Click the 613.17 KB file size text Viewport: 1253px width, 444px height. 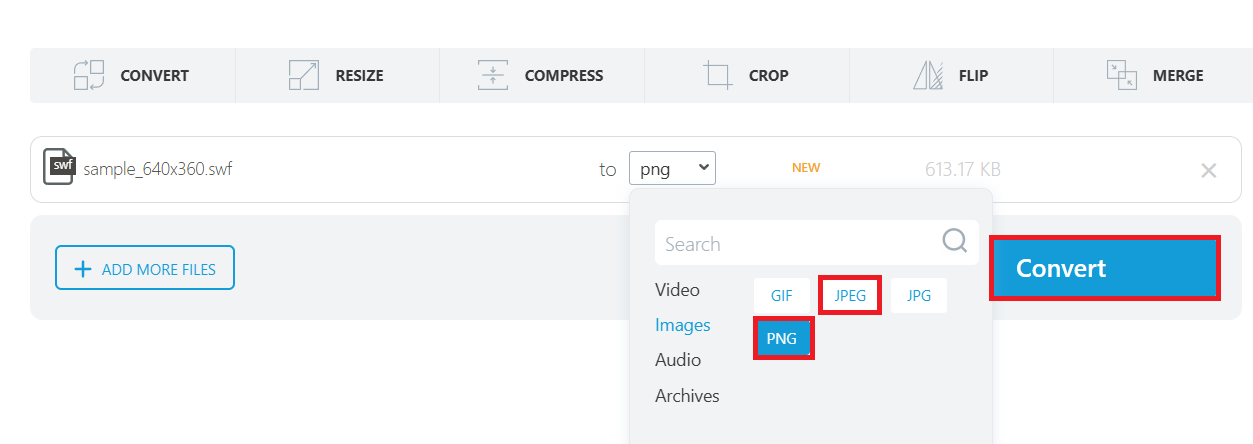click(963, 169)
